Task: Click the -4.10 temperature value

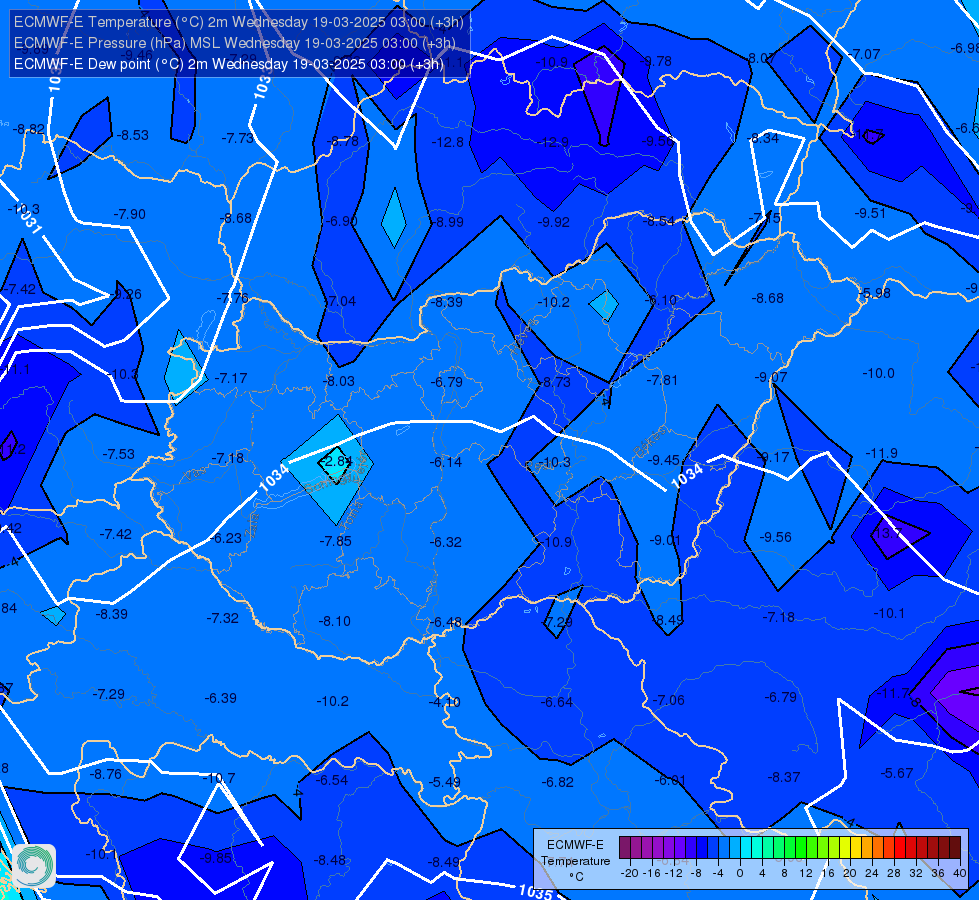Action: pos(445,702)
